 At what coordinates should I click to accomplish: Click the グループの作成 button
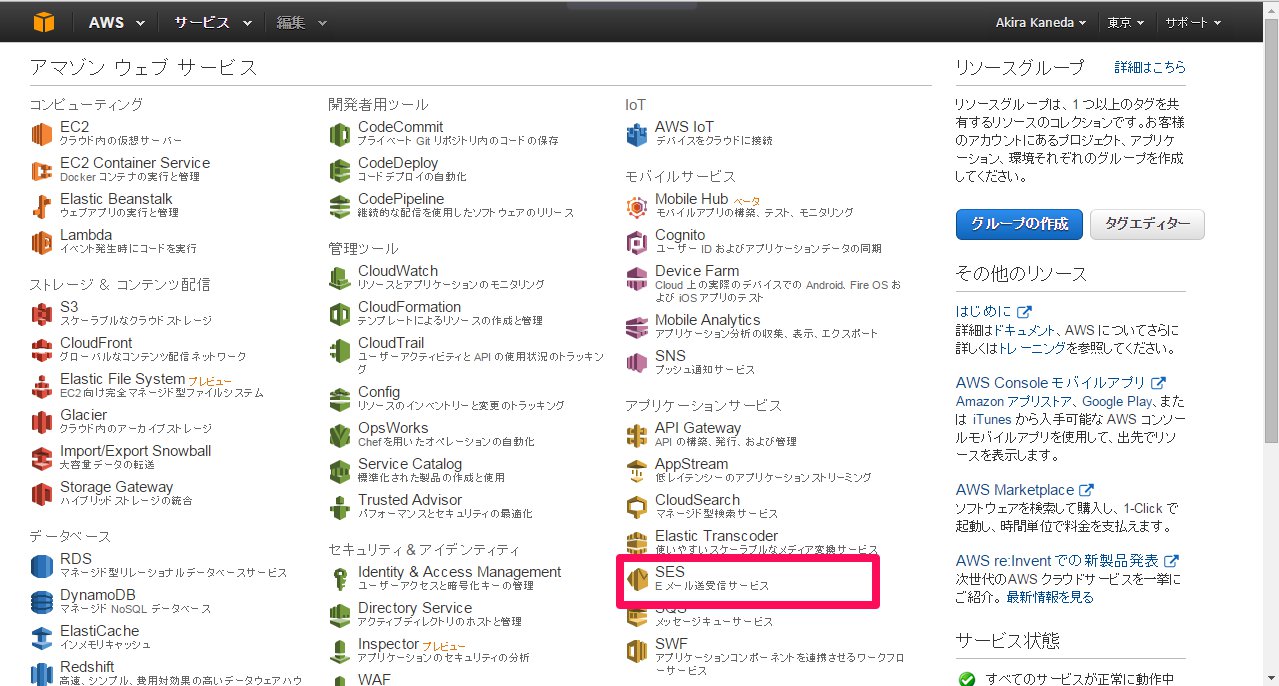[1018, 224]
